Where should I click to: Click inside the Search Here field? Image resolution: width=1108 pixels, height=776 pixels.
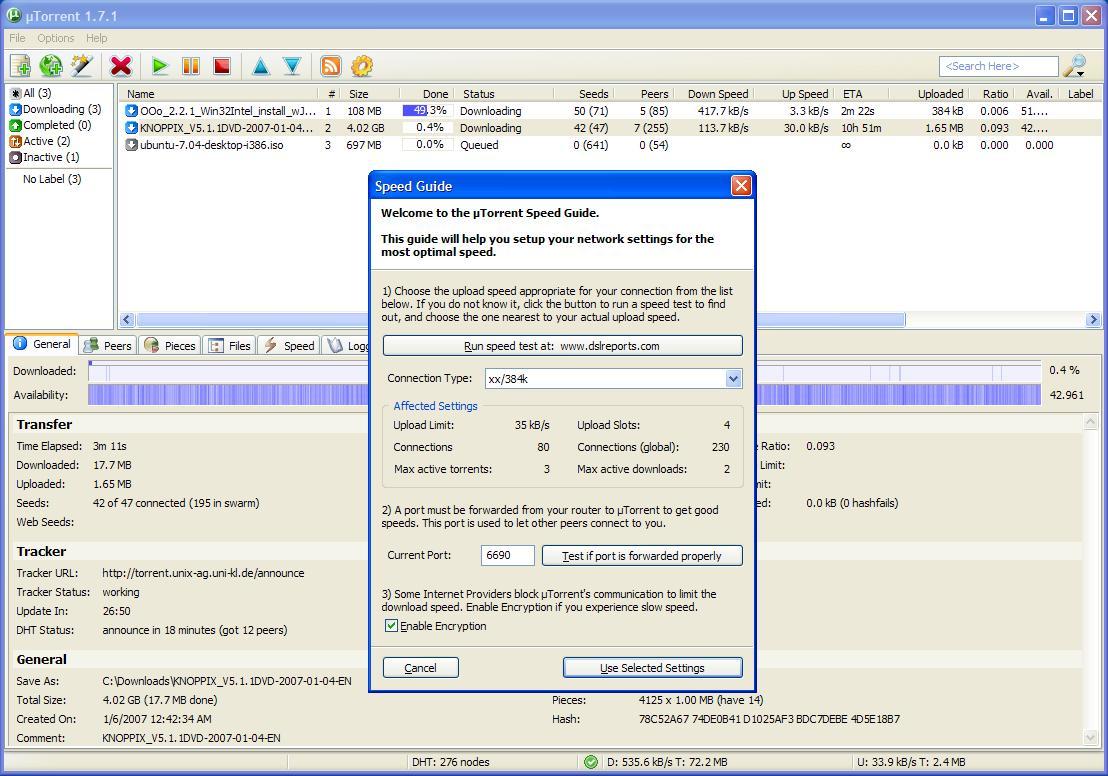(998, 65)
